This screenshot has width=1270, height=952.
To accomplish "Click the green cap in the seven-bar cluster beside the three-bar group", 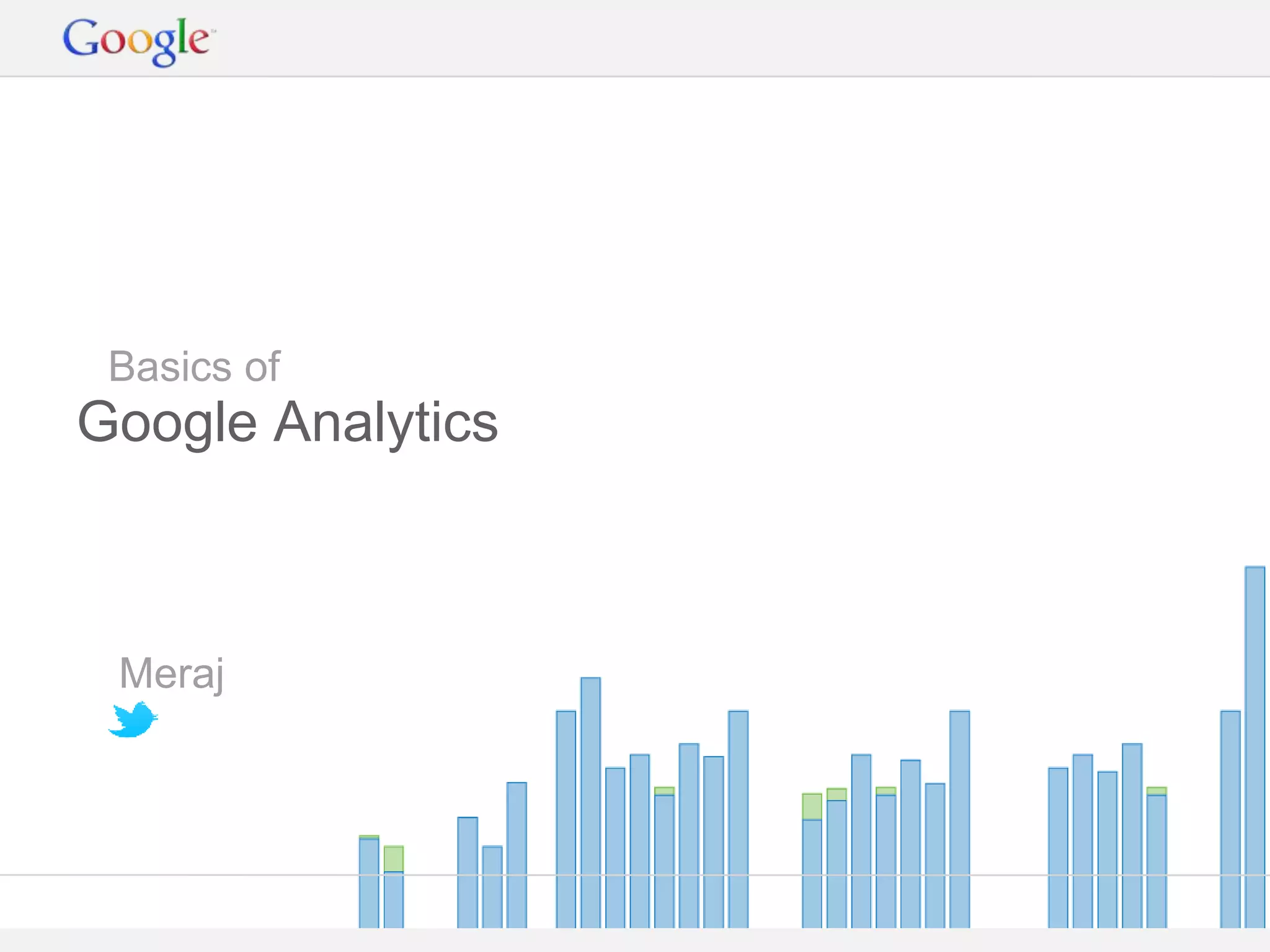I will coord(664,791).
